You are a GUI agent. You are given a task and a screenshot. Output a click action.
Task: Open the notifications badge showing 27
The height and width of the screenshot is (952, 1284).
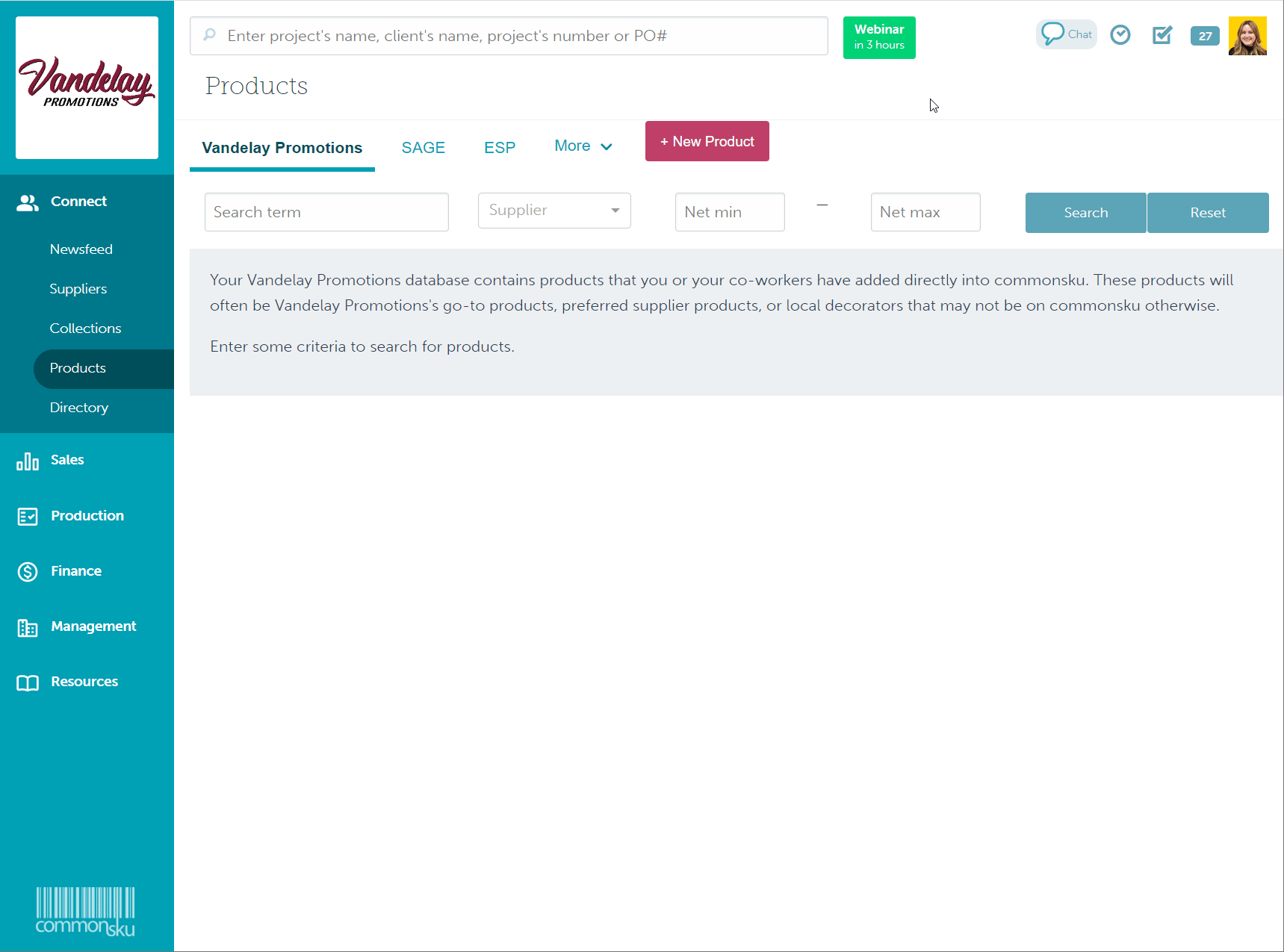pyautogui.click(x=1204, y=36)
